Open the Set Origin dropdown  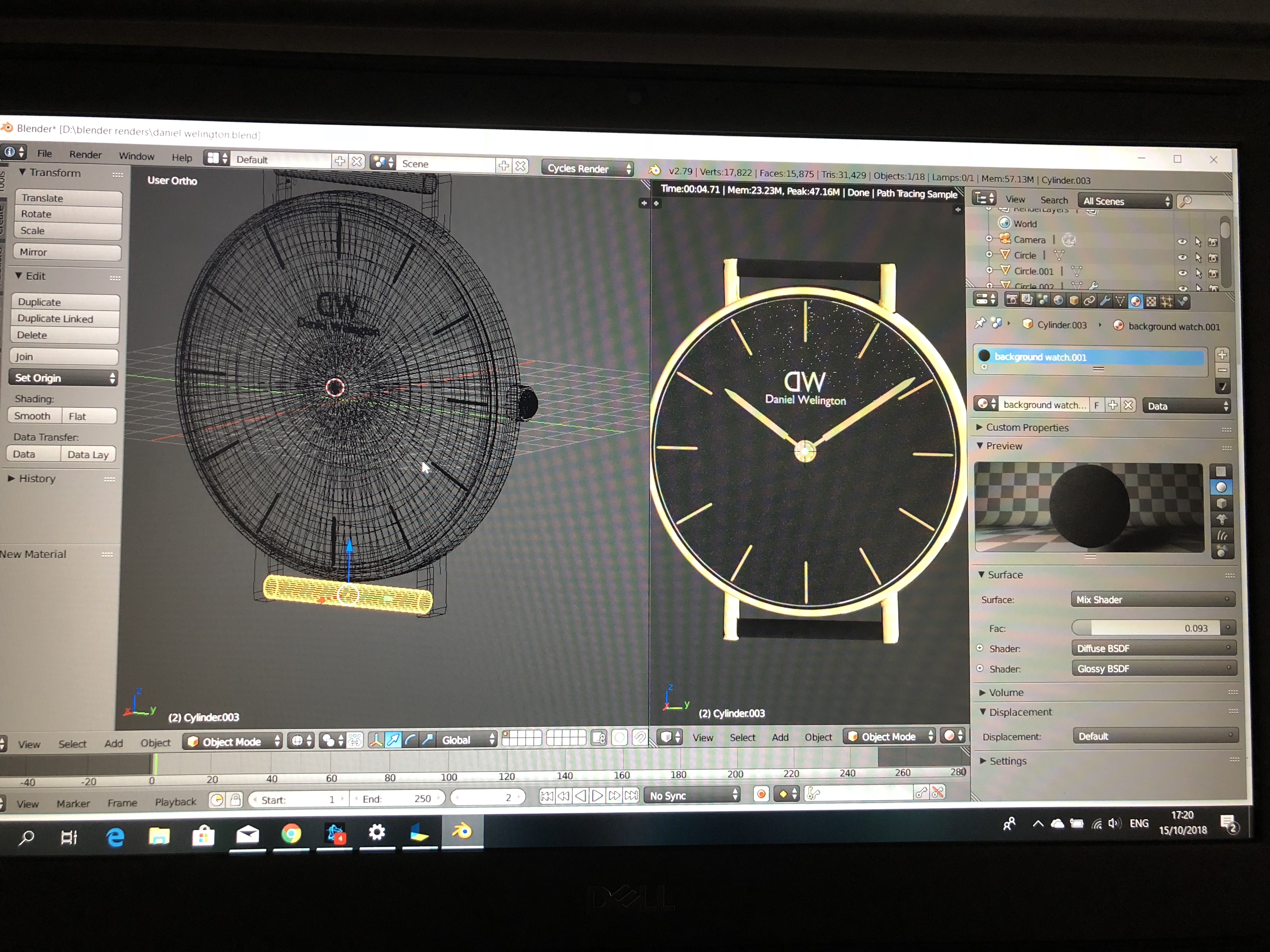click(63, 377)
